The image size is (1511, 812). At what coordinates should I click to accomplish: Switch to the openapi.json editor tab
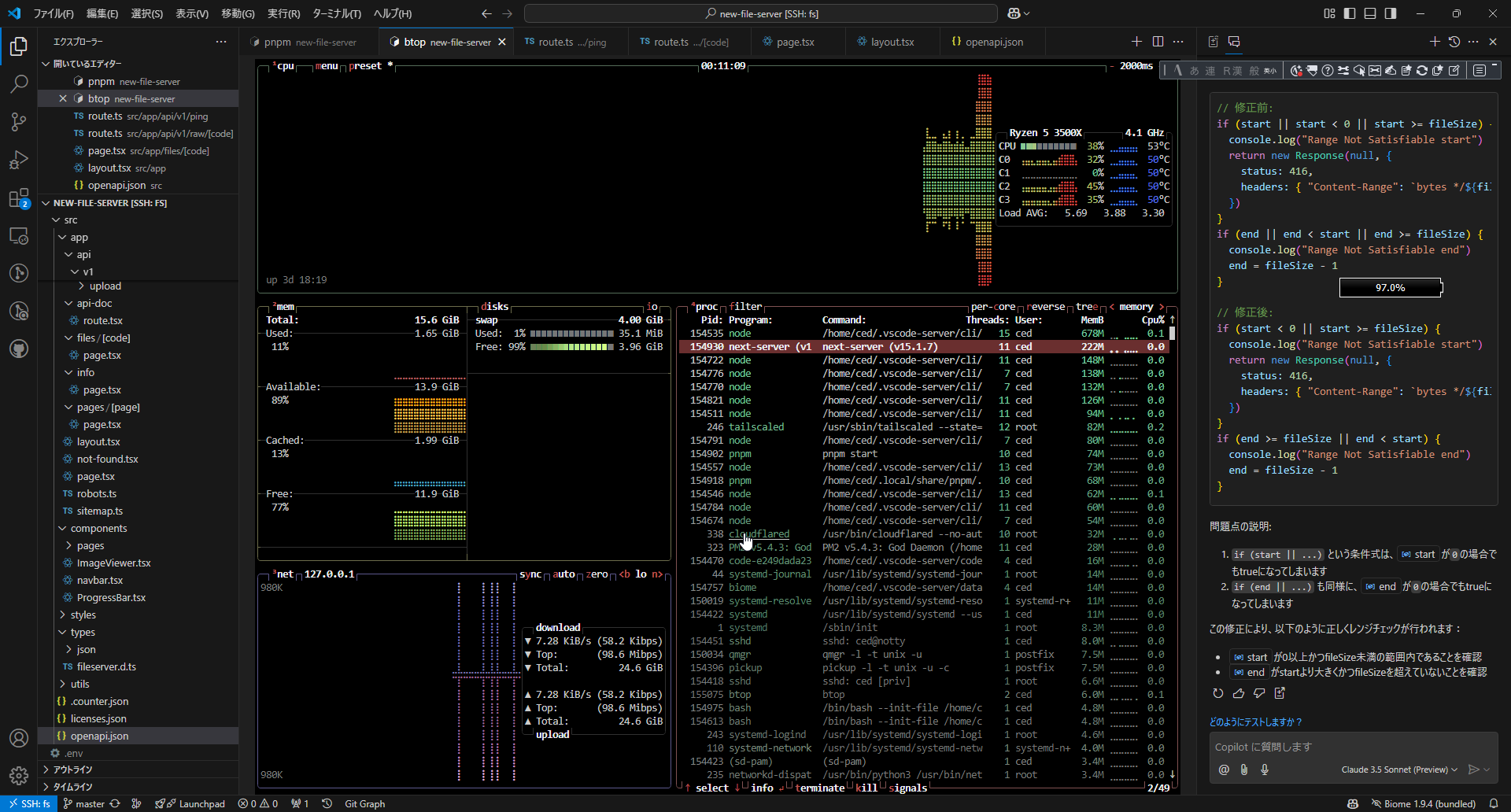[x=994, y=42]
